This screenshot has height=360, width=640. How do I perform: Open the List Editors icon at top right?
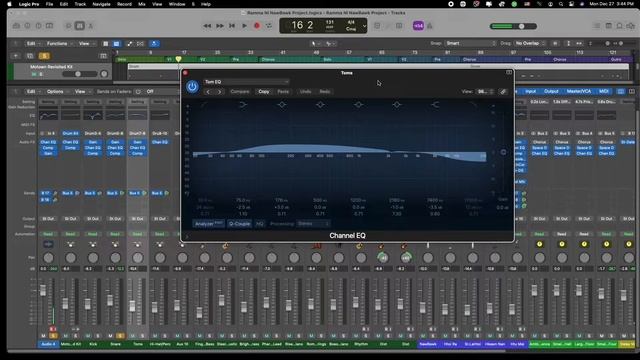click(597, 26)
